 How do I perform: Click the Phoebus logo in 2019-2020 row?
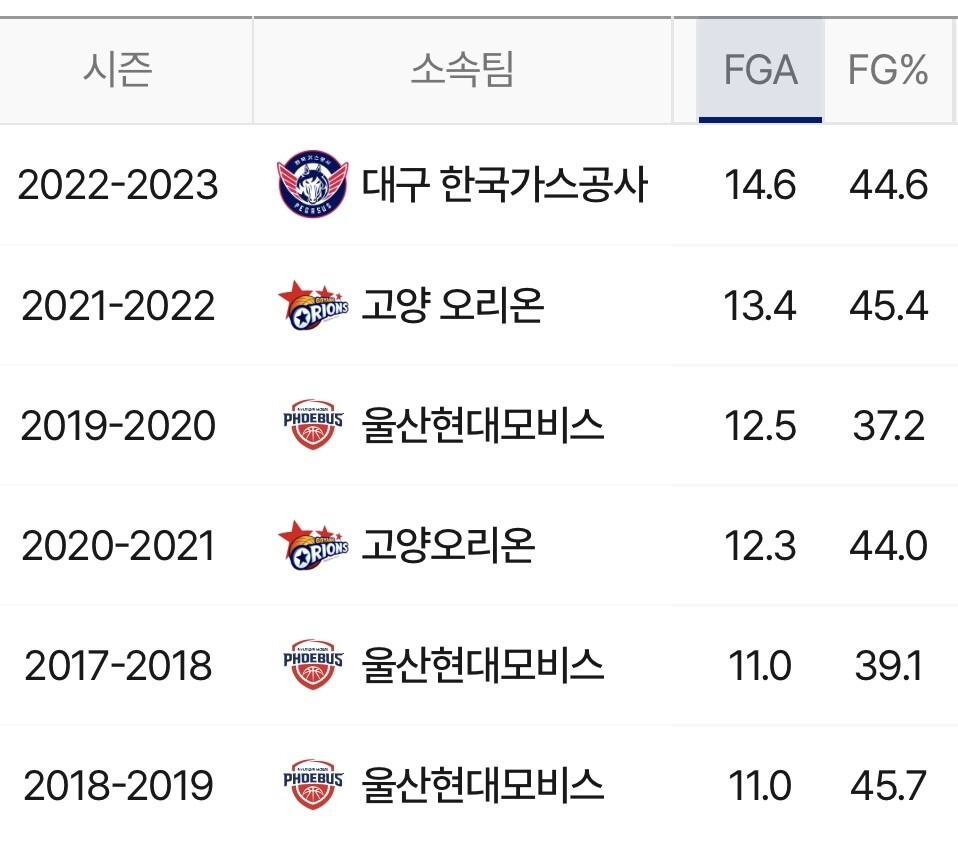[313, 425]
